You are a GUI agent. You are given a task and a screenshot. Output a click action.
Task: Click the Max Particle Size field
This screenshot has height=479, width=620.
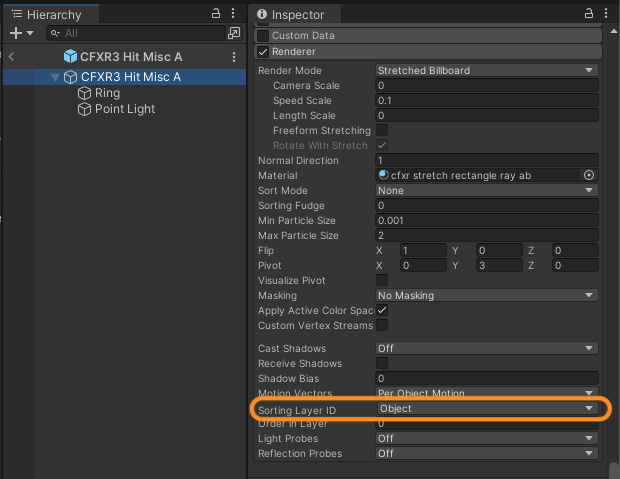(x=486, y=235)
